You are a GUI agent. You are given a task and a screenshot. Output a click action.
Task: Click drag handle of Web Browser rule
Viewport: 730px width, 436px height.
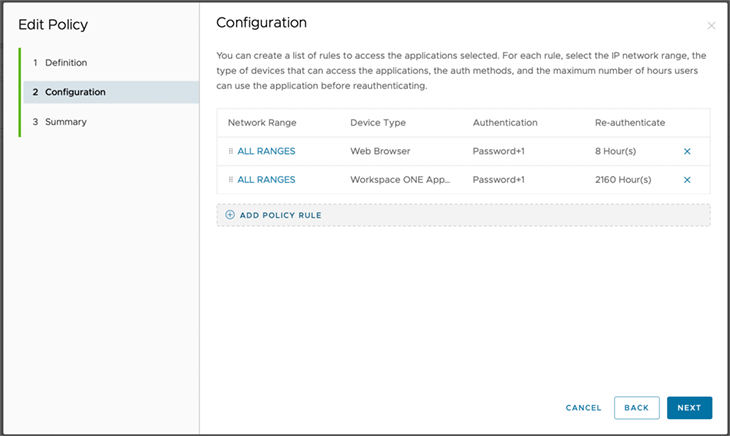point(231,151)
